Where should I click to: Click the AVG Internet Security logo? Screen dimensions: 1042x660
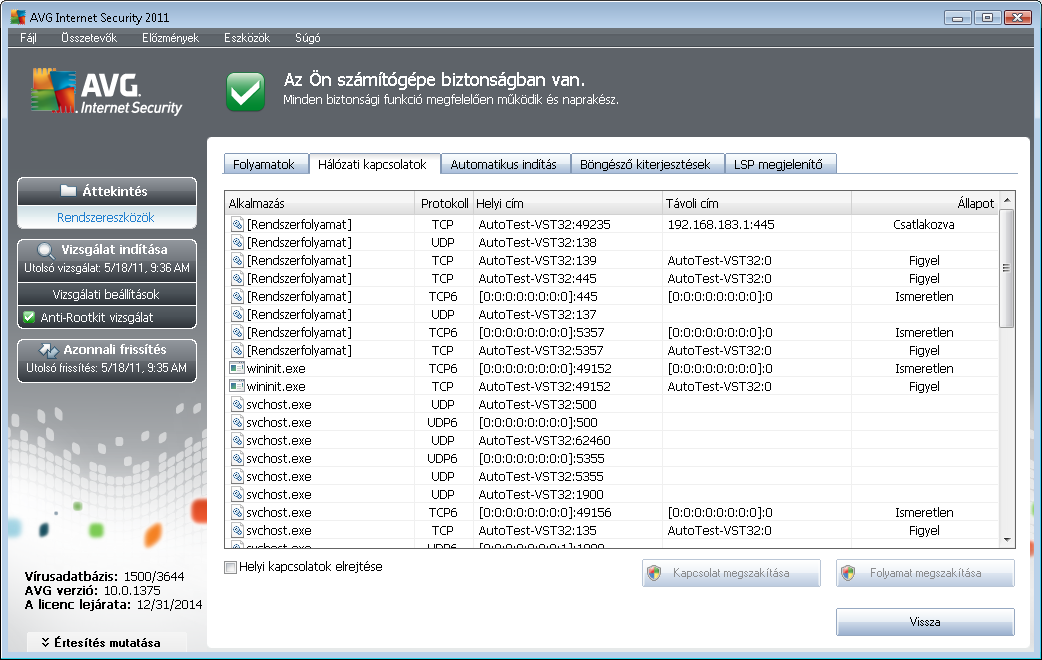[x=106, y=91]
